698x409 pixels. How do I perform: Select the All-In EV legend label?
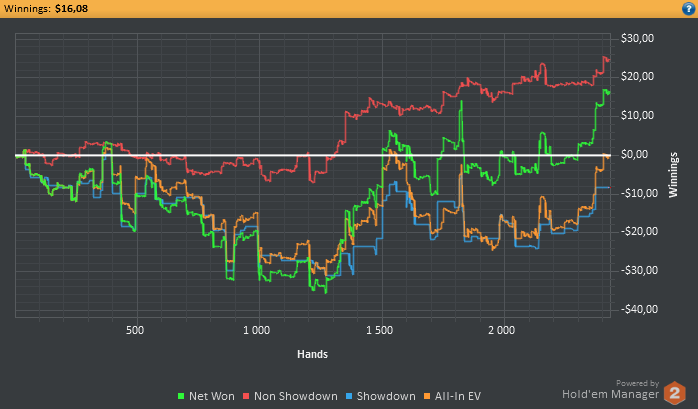(x=458, y=396)
